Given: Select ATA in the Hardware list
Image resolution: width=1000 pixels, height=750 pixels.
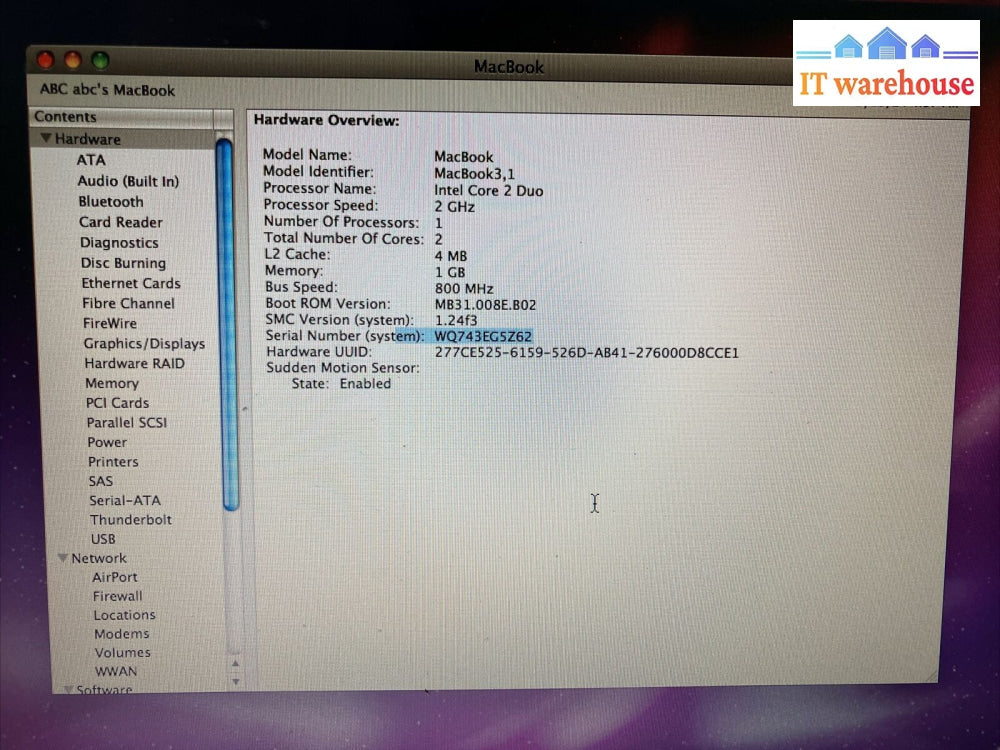Looking at the screenshot, I should click(91, 160).
